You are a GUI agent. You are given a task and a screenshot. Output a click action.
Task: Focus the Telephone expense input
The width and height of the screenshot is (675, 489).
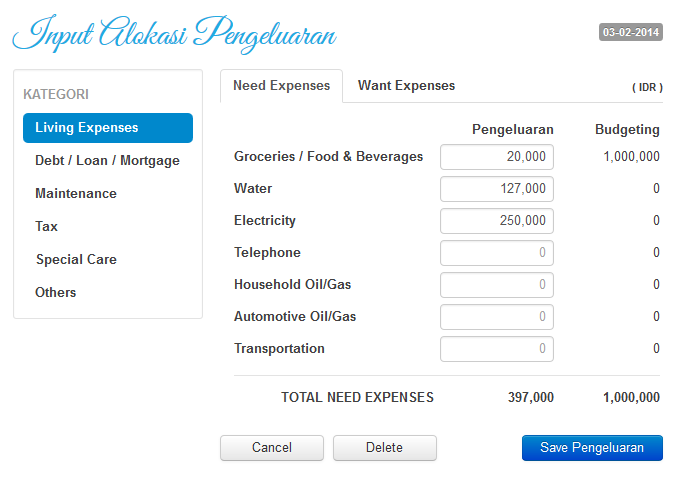coord(496,253)
